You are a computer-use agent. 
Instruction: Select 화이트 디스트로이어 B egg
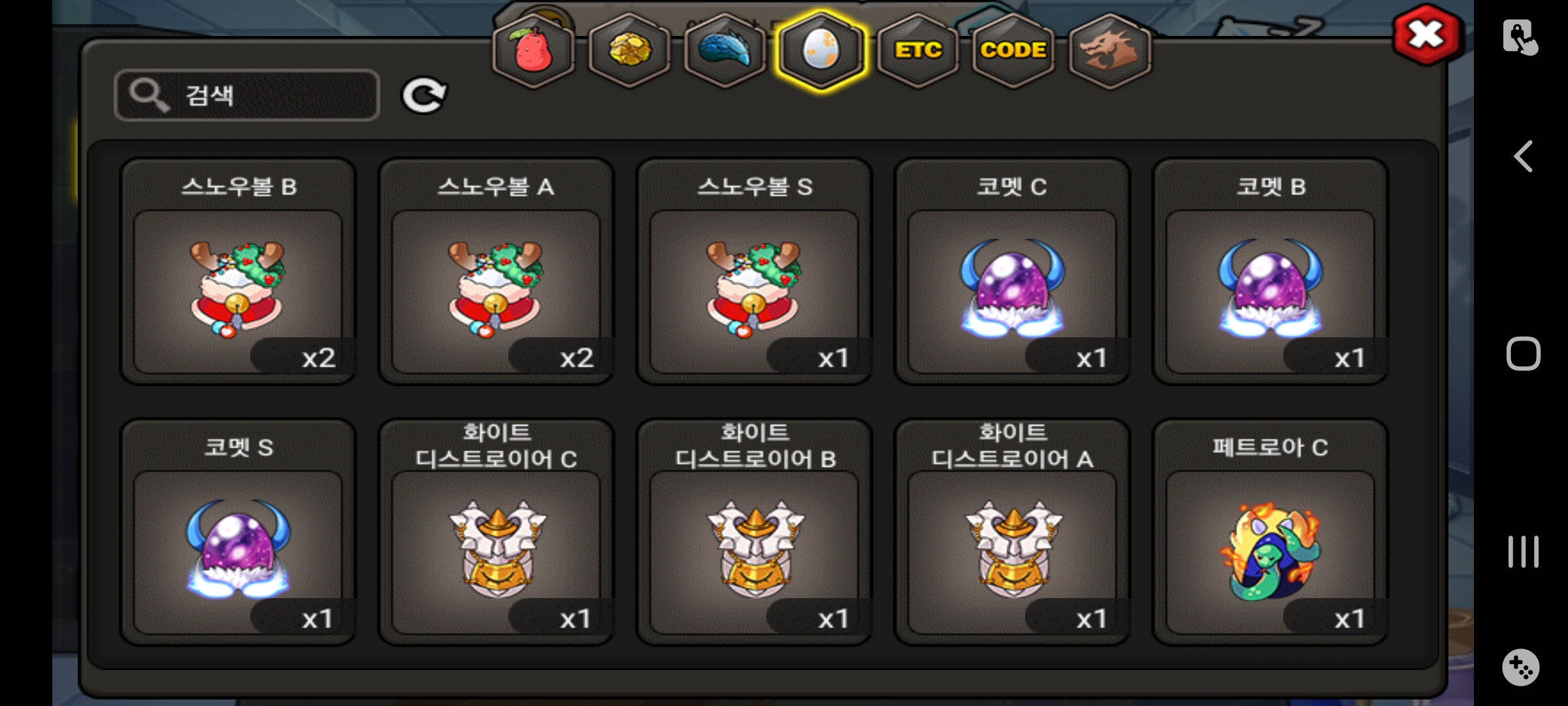(755, 532)
